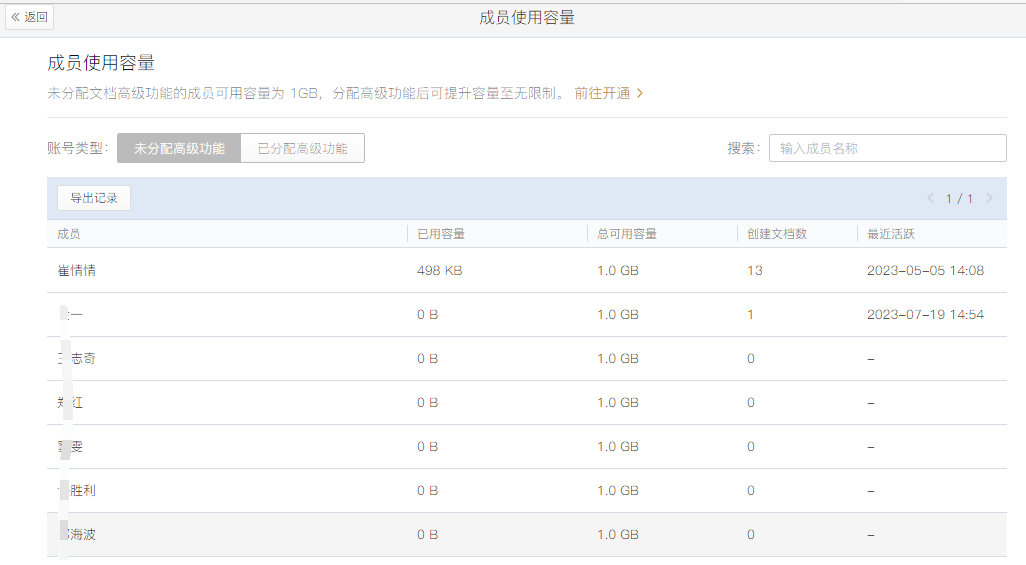Open the 前往开通 link
Image resolution: width=1026 pixels, height=565 pixels.
tap(608, 93)
